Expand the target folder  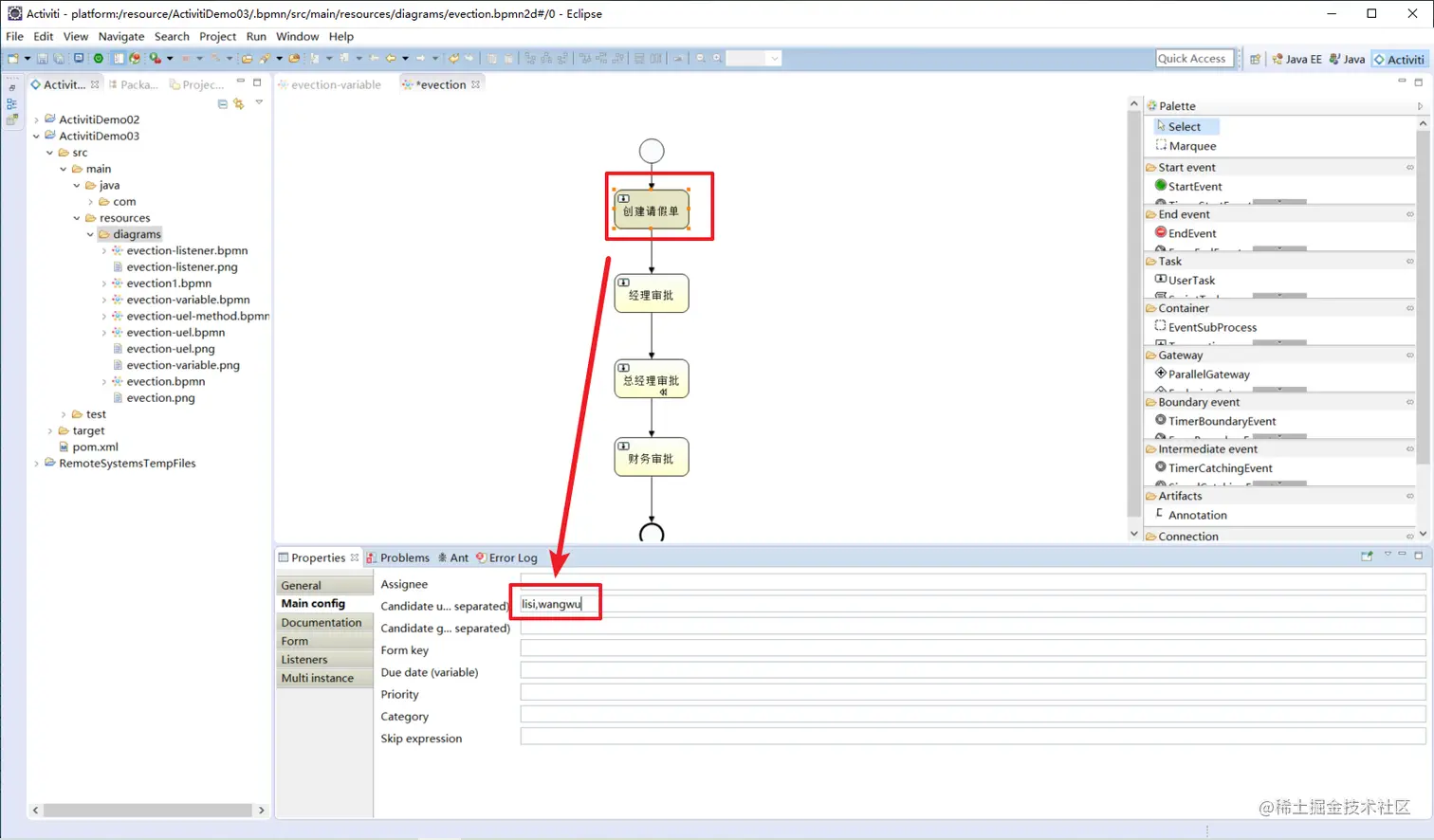click(x=49, y=430)
